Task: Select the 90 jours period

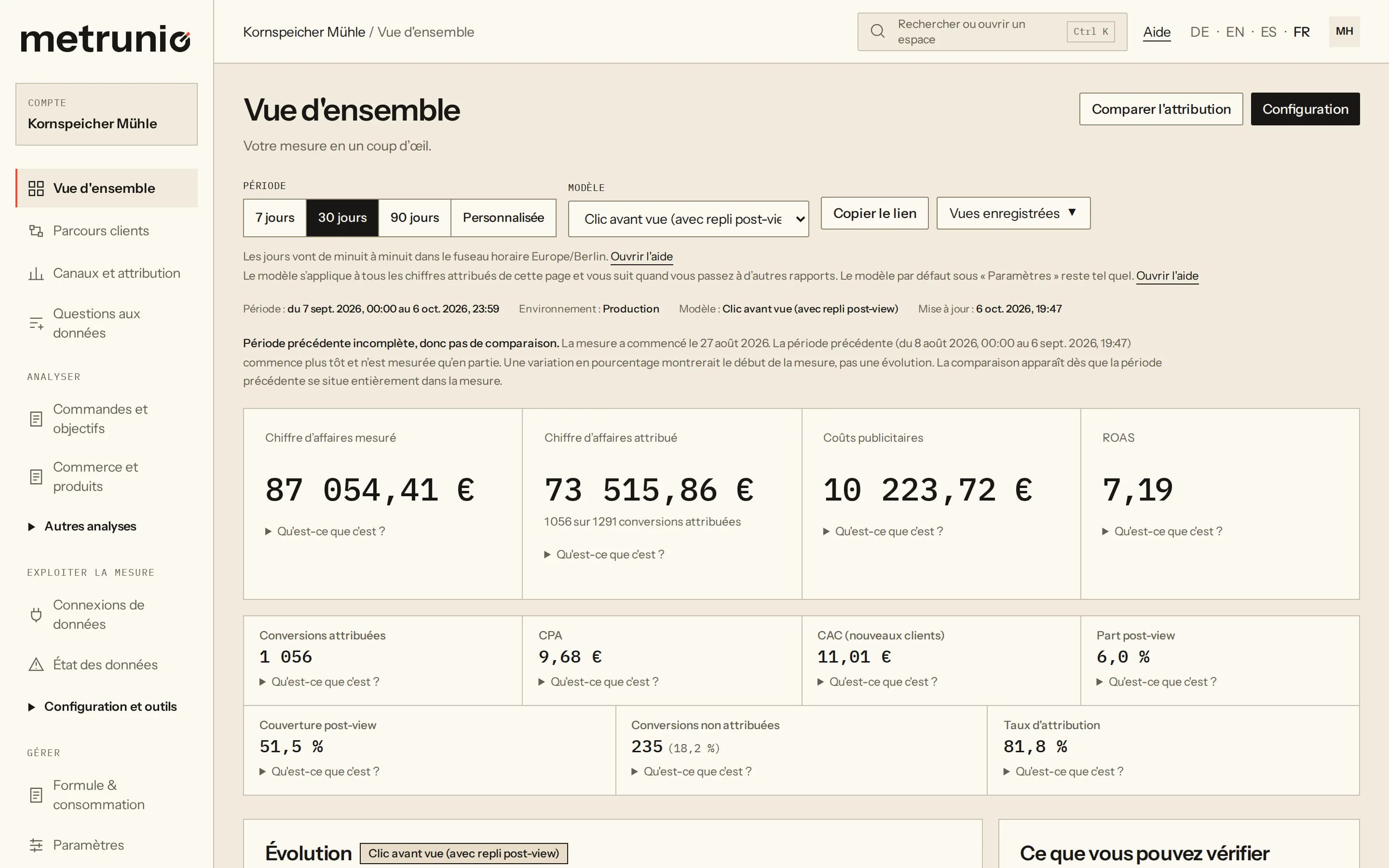Action: pyautogui.click(x=414, y=217)
